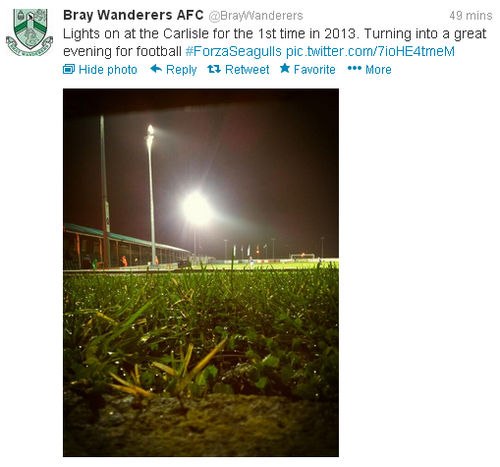Image resolution: width=500 pixels, height=467 pixels.
Task: Click the Hide photo icon
Action: 69,69
